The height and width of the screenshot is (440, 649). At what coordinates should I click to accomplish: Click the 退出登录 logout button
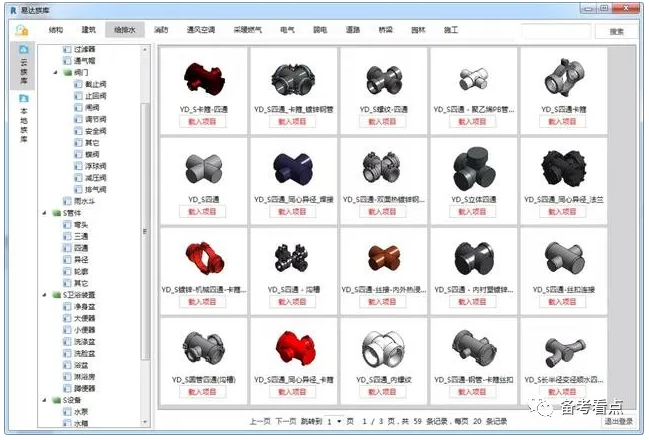(619, 422)
